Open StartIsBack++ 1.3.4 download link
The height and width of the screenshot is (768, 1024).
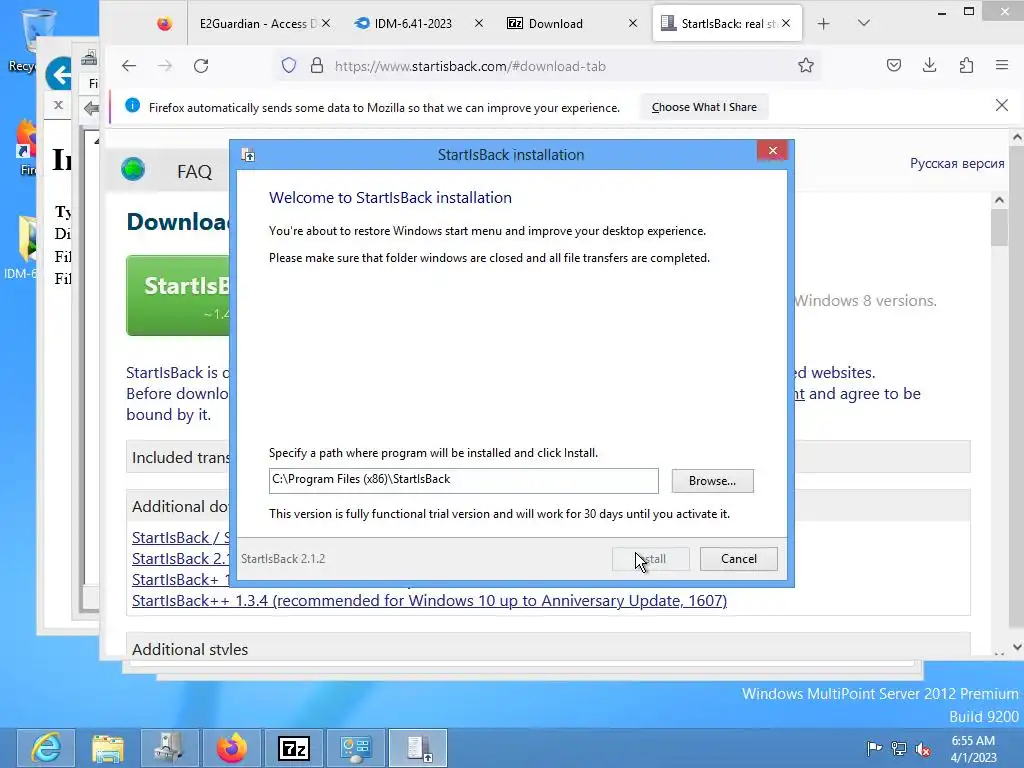(x=429, y=601)
